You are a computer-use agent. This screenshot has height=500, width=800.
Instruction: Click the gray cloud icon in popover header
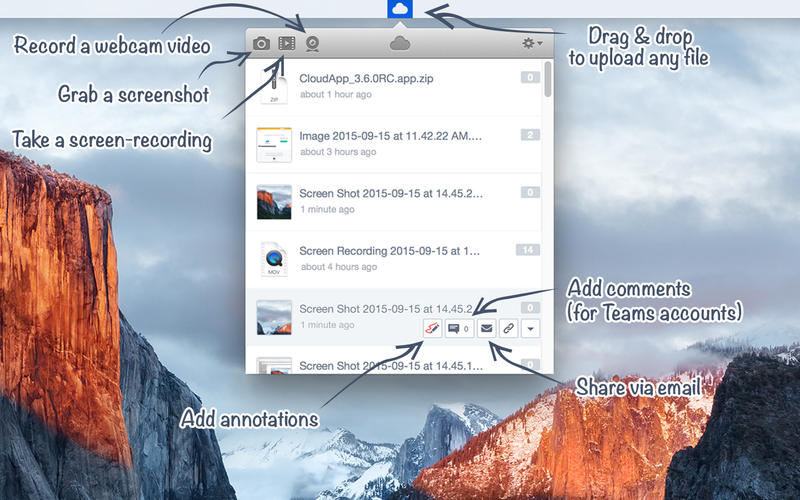click(x=400, y=43)
